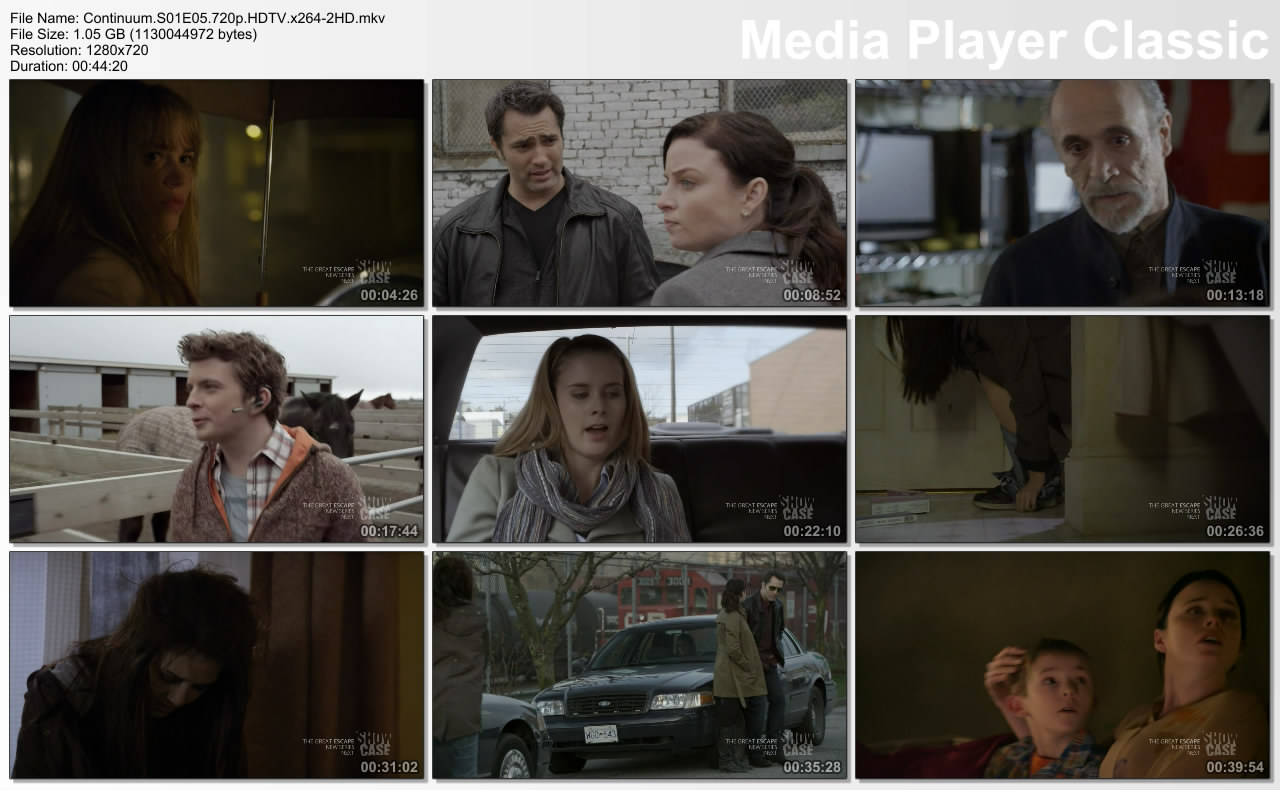Click the 00:26:36 timestamp label
Viewport: 1280px width, 790px height.
pos(1235,531)
